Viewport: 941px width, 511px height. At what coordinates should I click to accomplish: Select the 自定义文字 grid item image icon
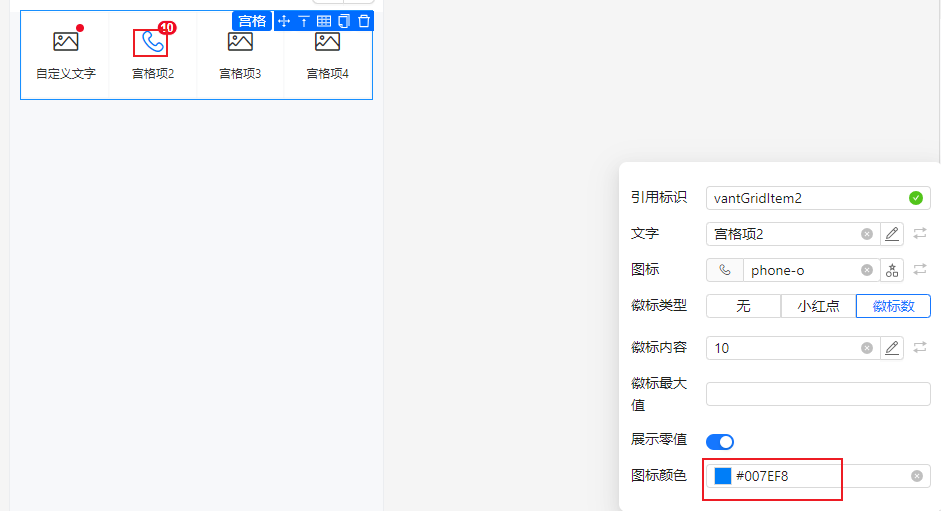click(x=65, y=41)
